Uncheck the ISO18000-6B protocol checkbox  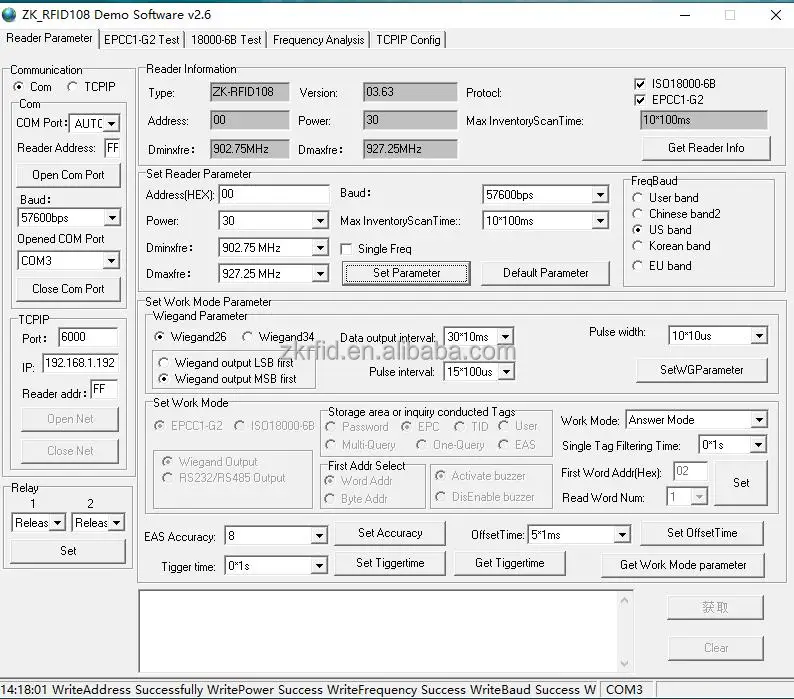(641, 84)
